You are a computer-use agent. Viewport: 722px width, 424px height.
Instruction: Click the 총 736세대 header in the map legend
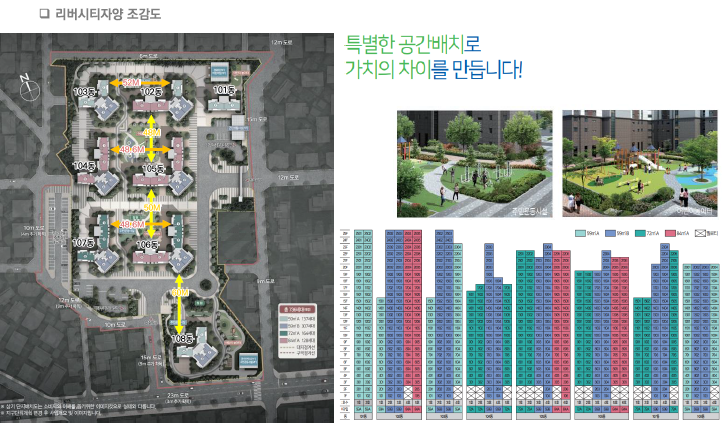pos(297,309)
